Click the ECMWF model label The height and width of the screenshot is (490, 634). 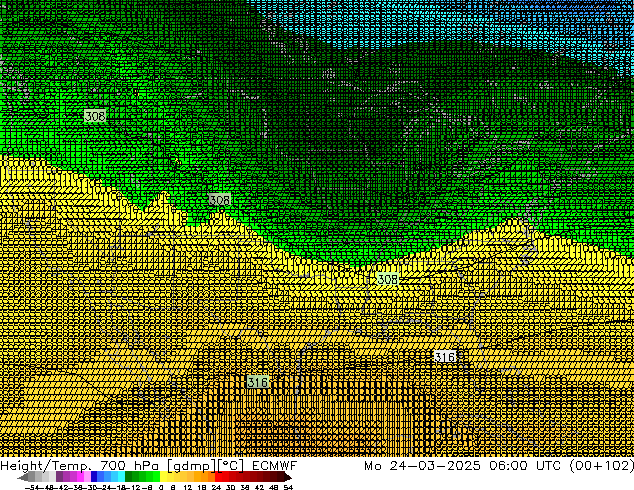coord(275,465)
